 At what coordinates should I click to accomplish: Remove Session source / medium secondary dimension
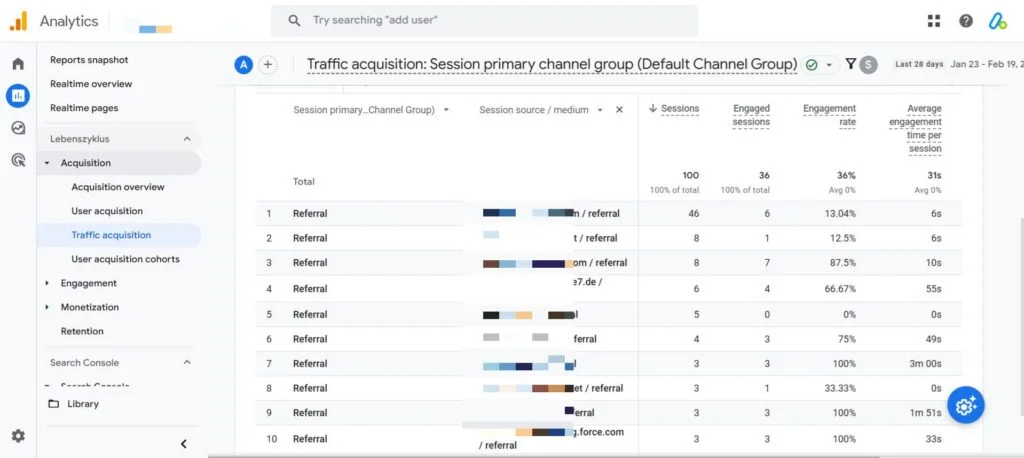click(619, 110)
